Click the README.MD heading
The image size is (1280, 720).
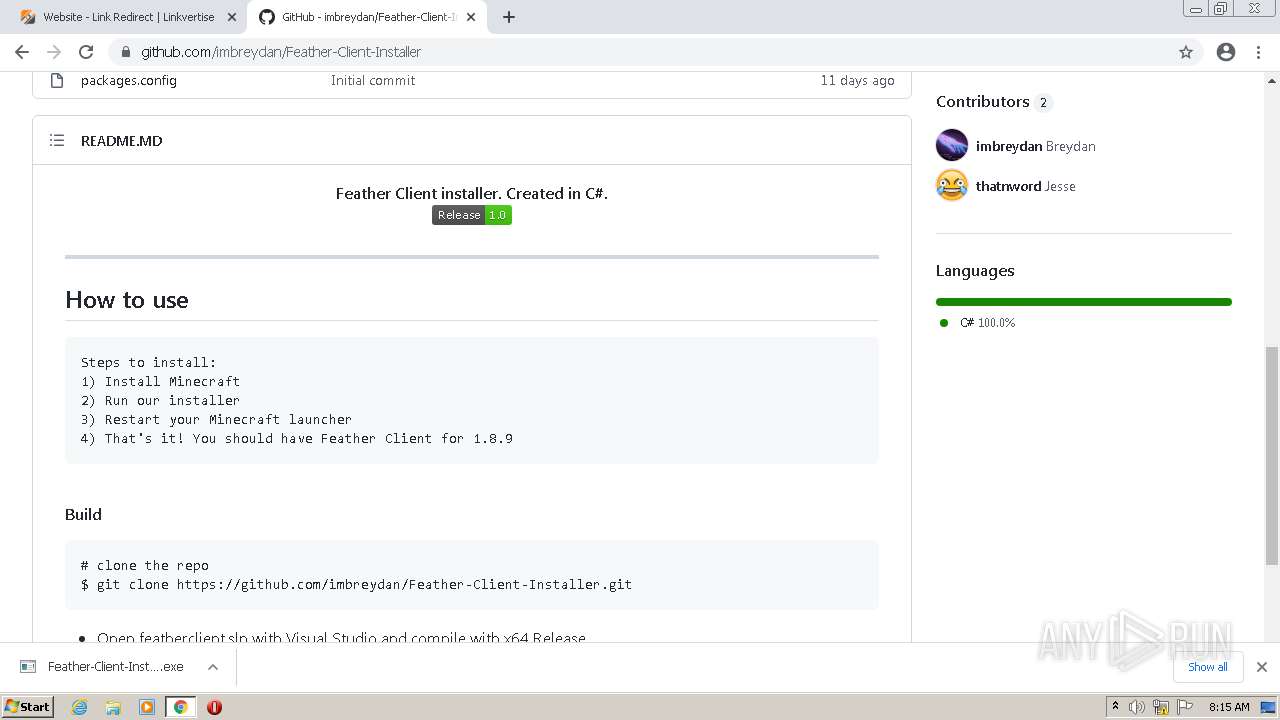point(122,141)
